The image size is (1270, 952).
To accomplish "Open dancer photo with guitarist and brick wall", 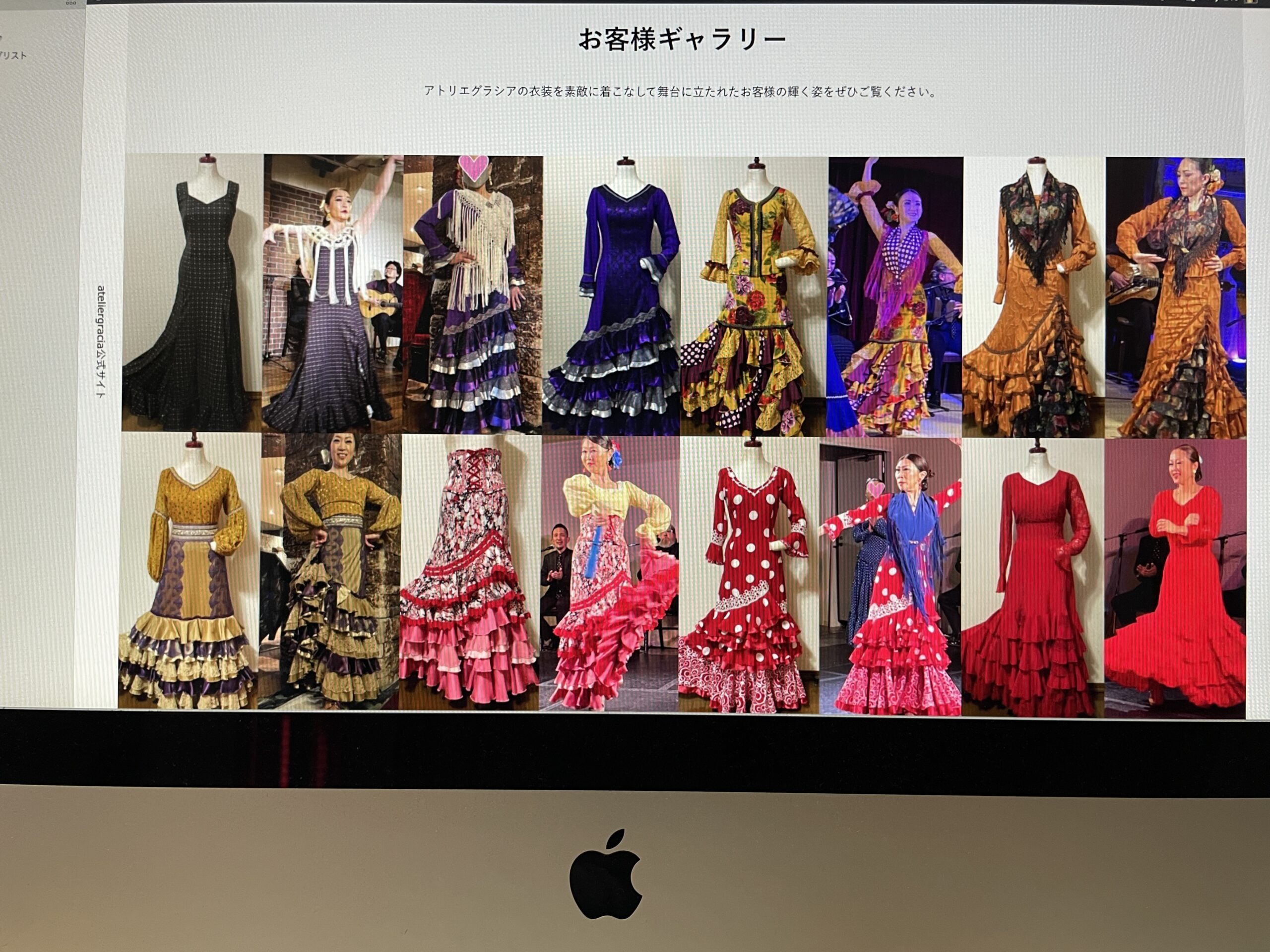I will [333, 294].
